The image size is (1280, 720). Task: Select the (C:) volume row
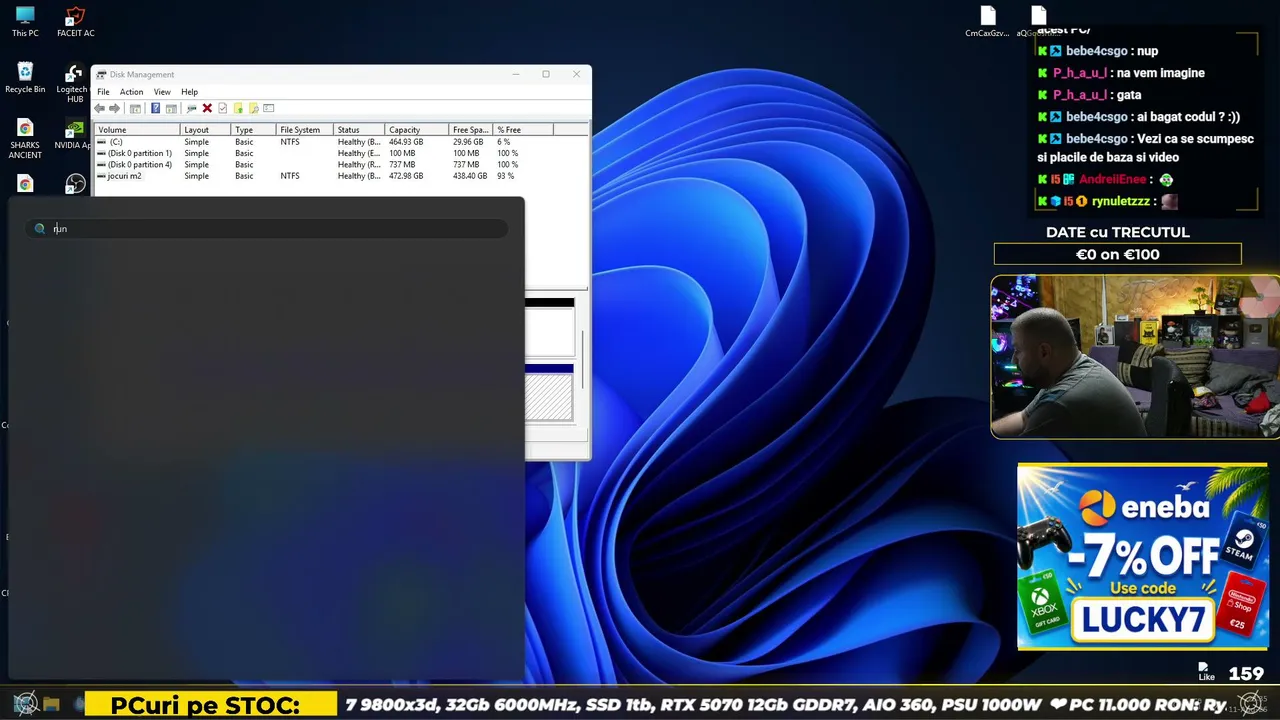click(341, 142)
